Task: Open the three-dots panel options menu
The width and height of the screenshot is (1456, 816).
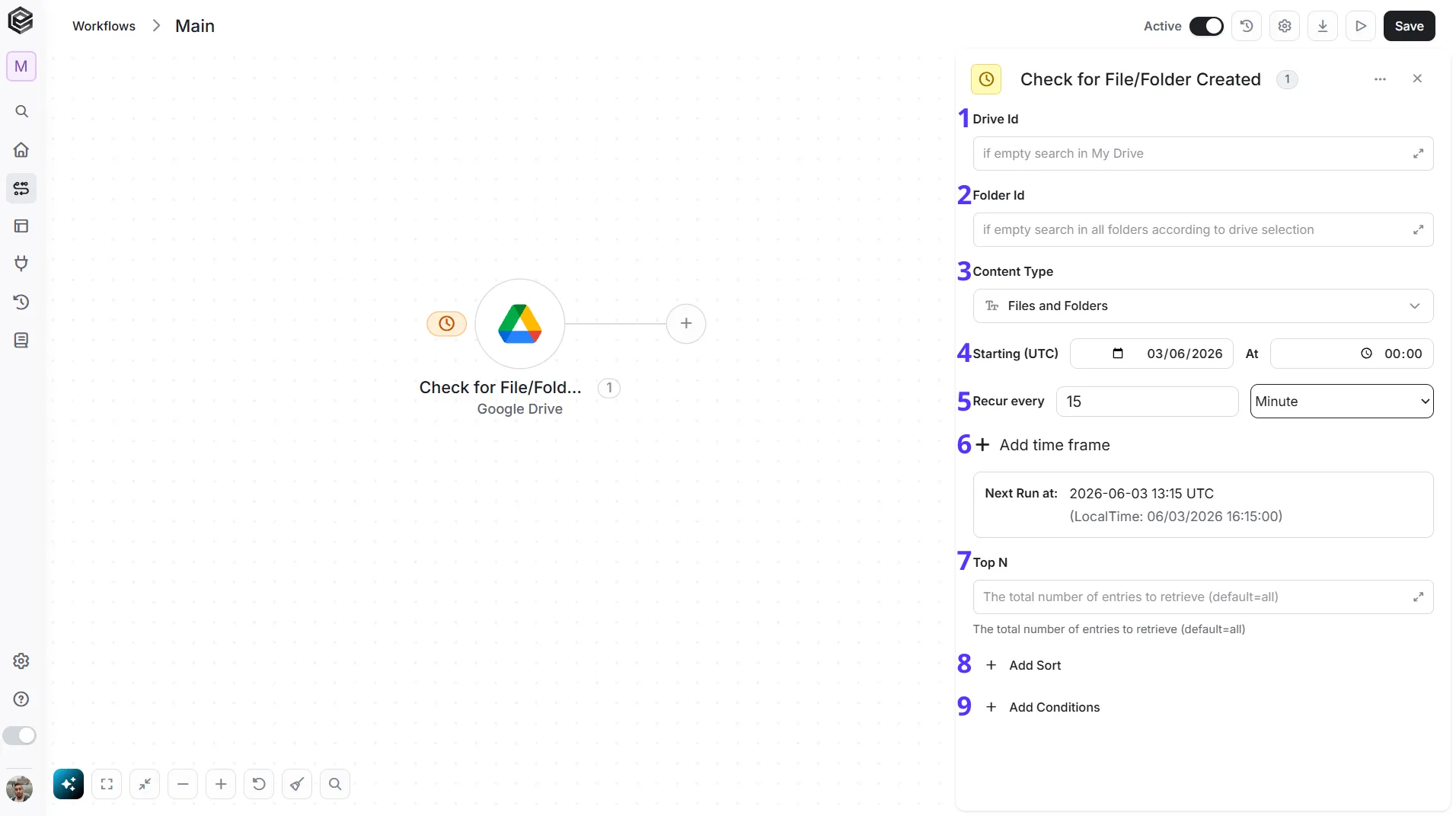Action: tap(1380, 79)
